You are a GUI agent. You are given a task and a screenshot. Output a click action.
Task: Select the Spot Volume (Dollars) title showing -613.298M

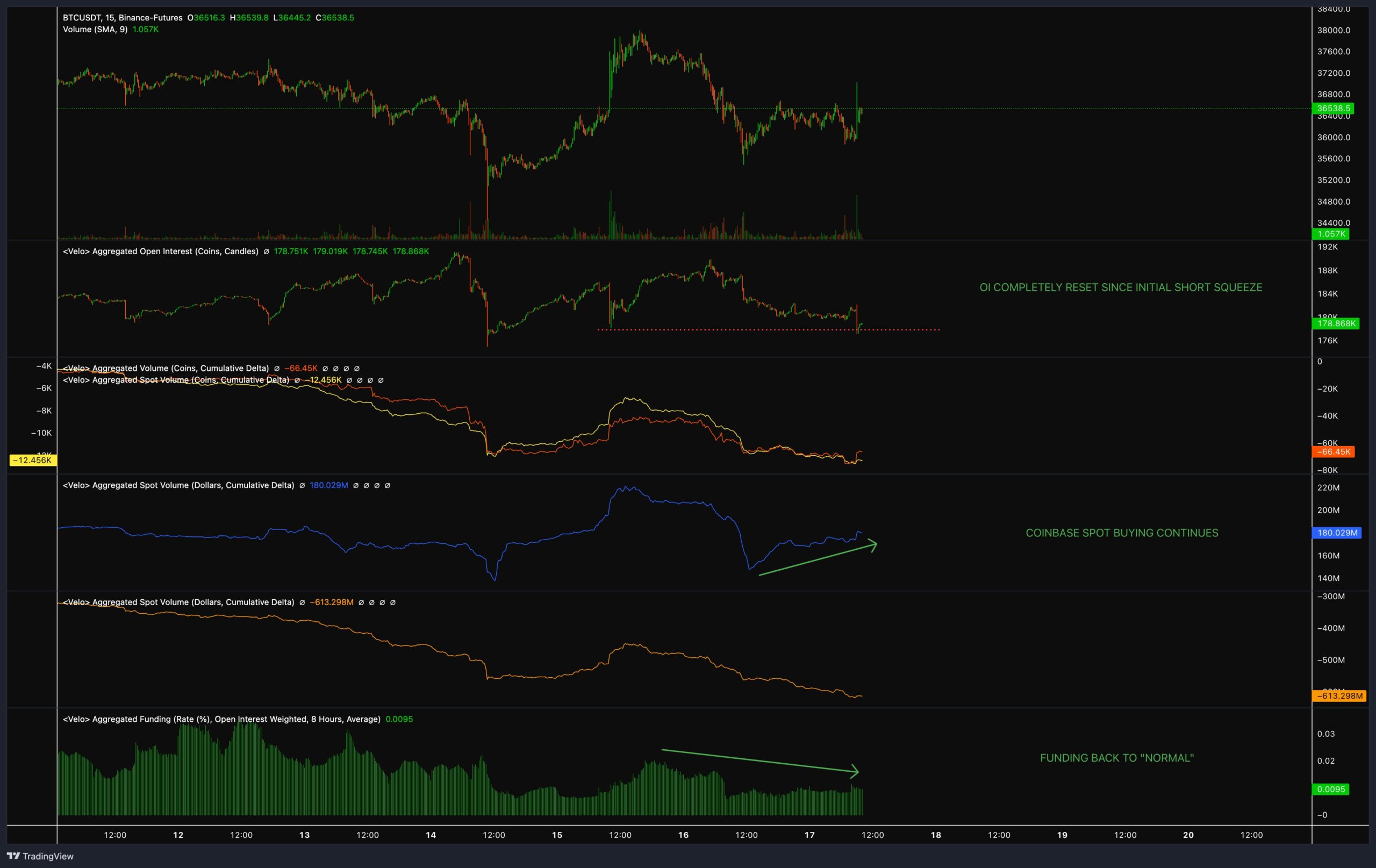tap(178, 602)
